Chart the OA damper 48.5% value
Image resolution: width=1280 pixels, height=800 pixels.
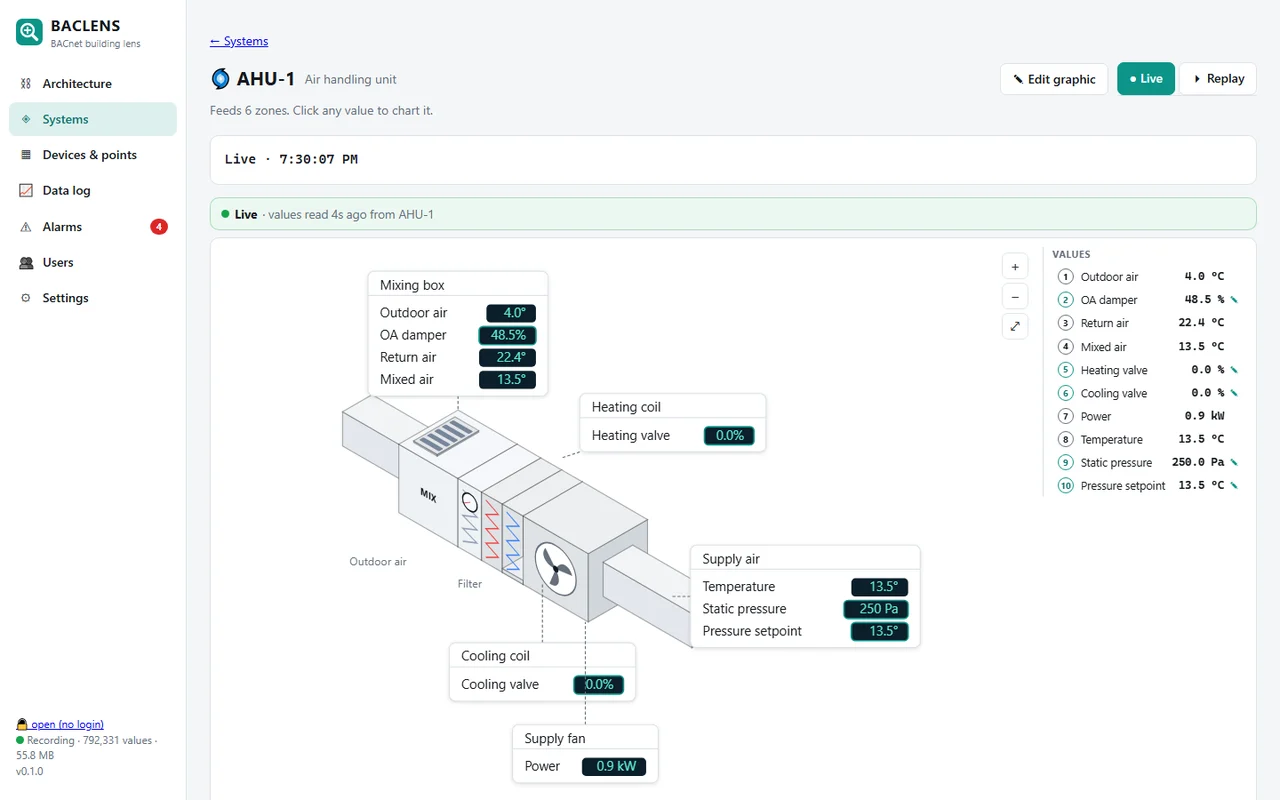click(508, 335)
